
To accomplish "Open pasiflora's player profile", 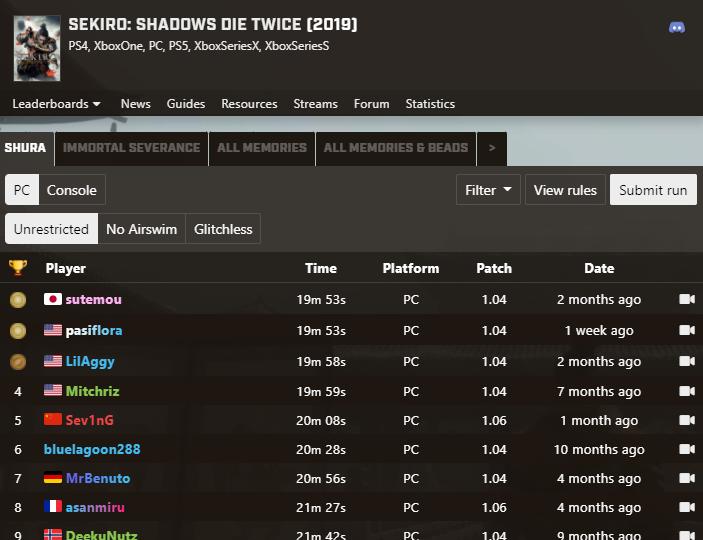I will tap(94, 331).
